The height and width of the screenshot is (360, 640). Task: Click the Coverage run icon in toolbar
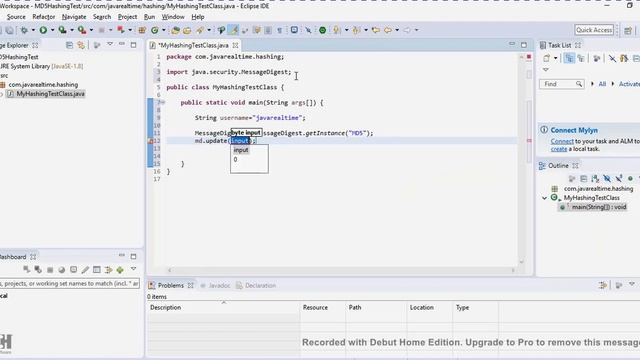(x=62, y=30)
